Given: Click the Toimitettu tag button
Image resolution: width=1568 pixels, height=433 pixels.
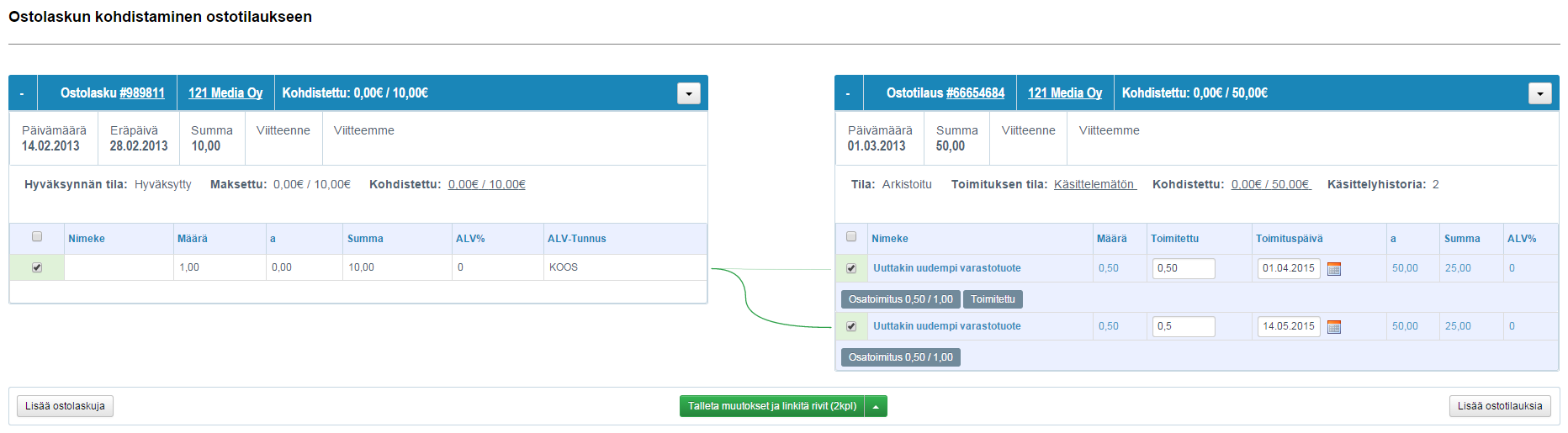Looking at the screenshot, I should click(993, 299).
